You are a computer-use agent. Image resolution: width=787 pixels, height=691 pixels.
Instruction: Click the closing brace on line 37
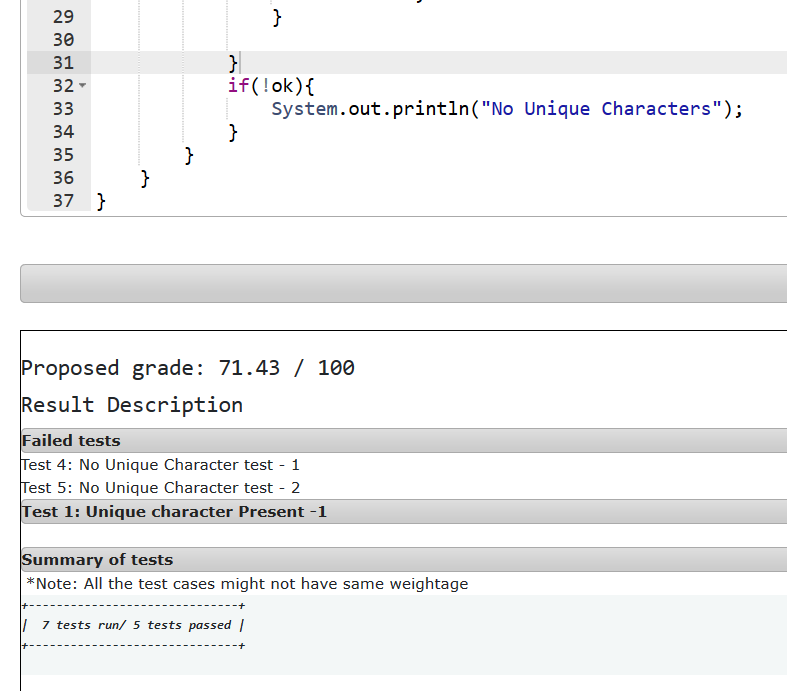101,202
